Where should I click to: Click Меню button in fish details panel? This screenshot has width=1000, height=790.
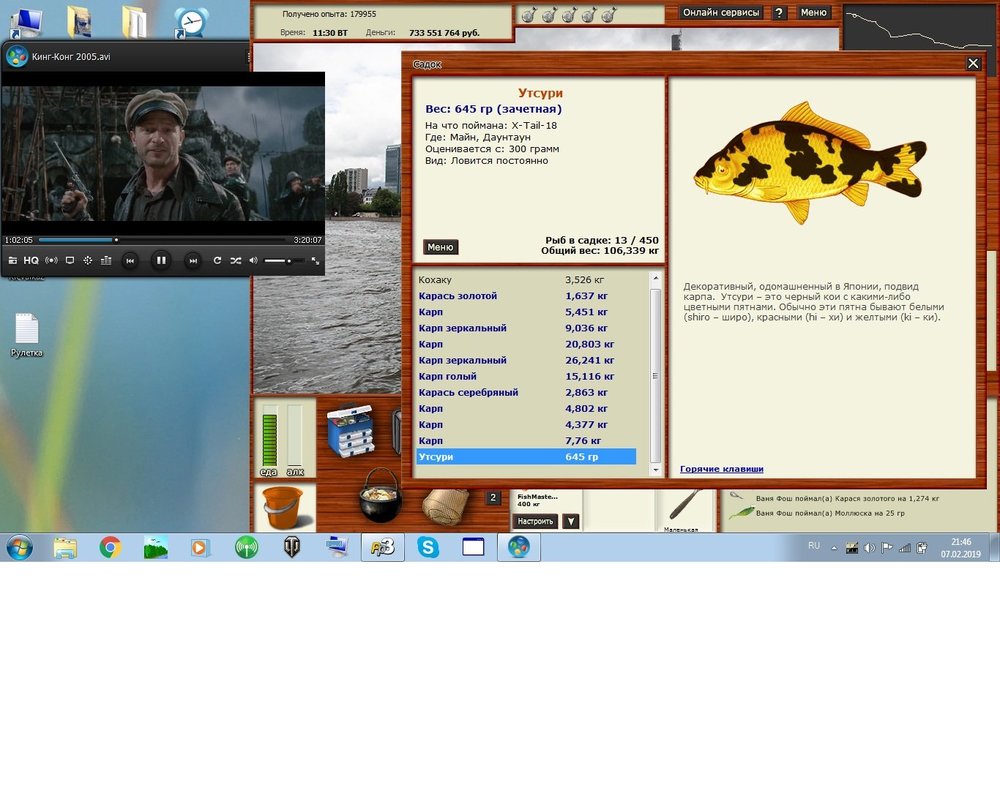coord(440,247)
